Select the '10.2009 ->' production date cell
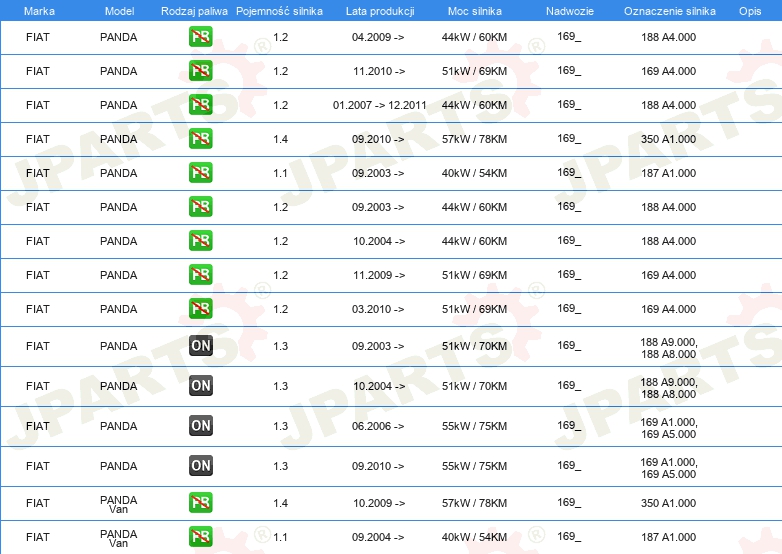 [x=379, y=504]
